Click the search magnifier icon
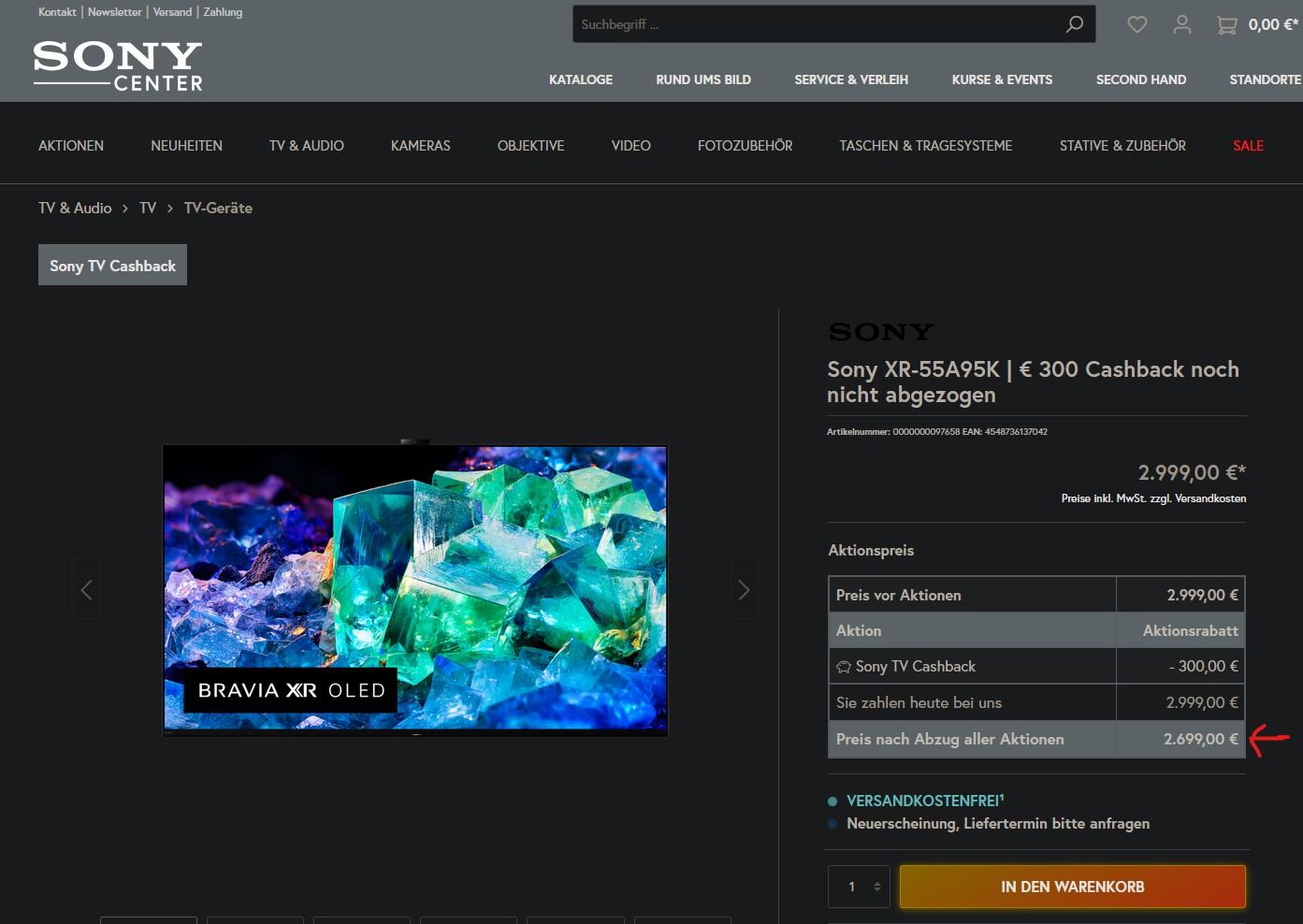 [1075, 24]
